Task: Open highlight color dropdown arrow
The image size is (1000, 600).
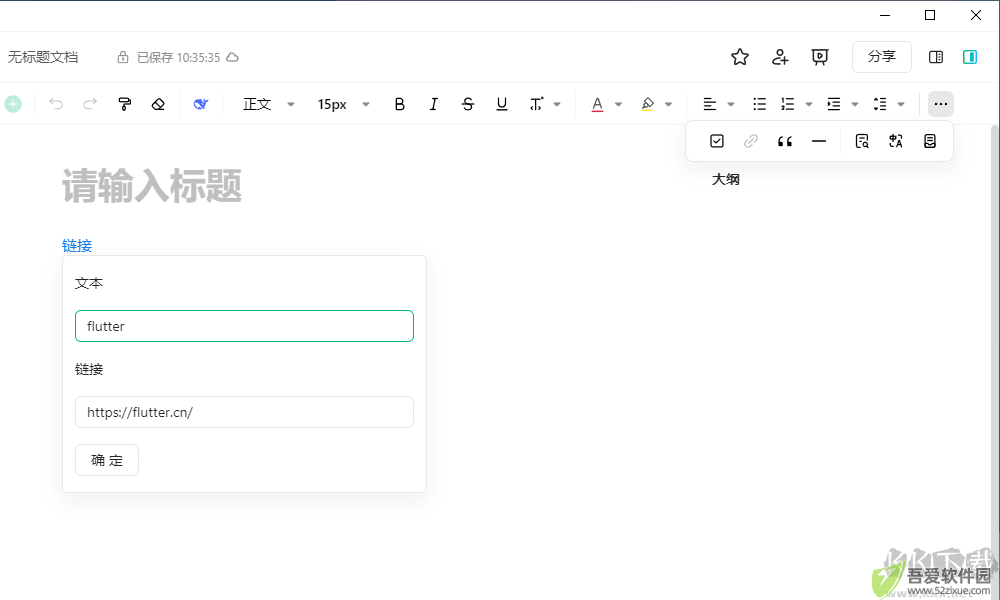Action: (x=668, y=104)
